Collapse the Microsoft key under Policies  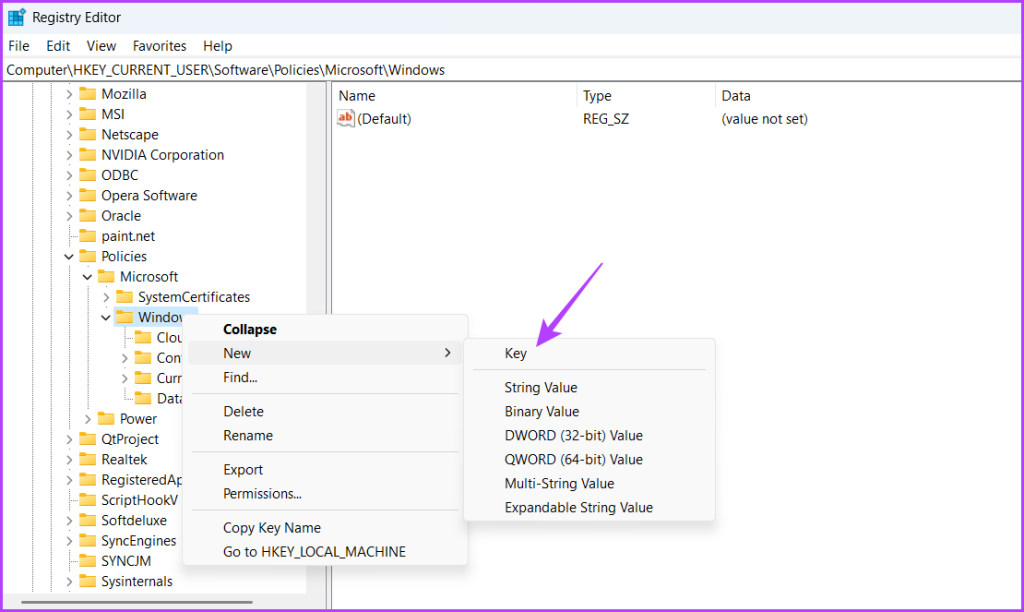pyautogui.click(x=88, y=277)
